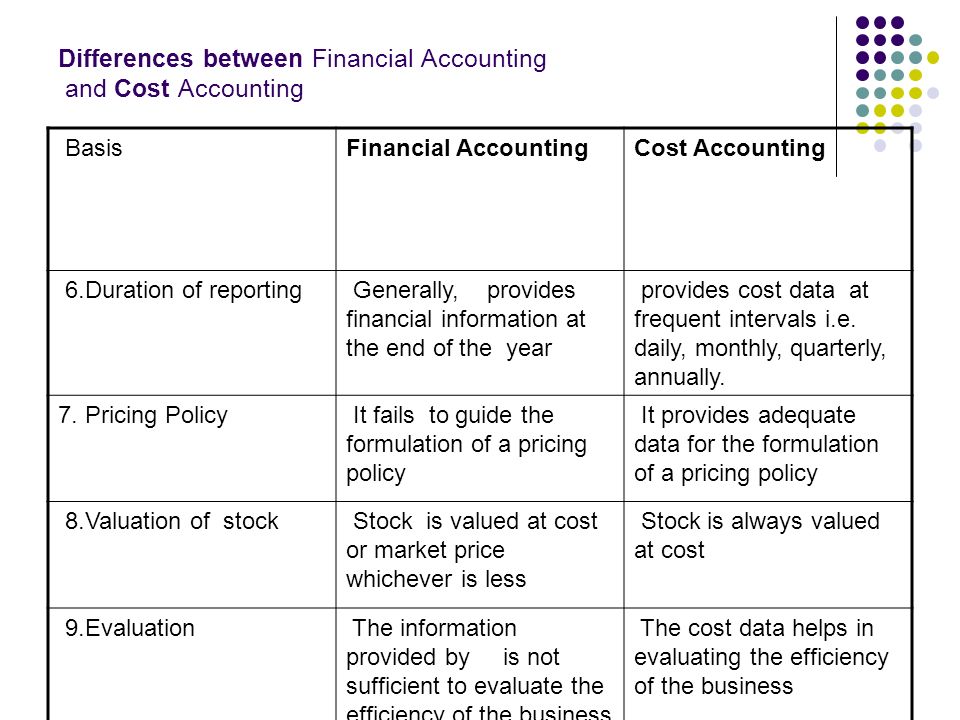Viewport: 960px width, 720px height.
Task: Click the cell 'Generally, provides financial information'
Action: coord(480,333)
